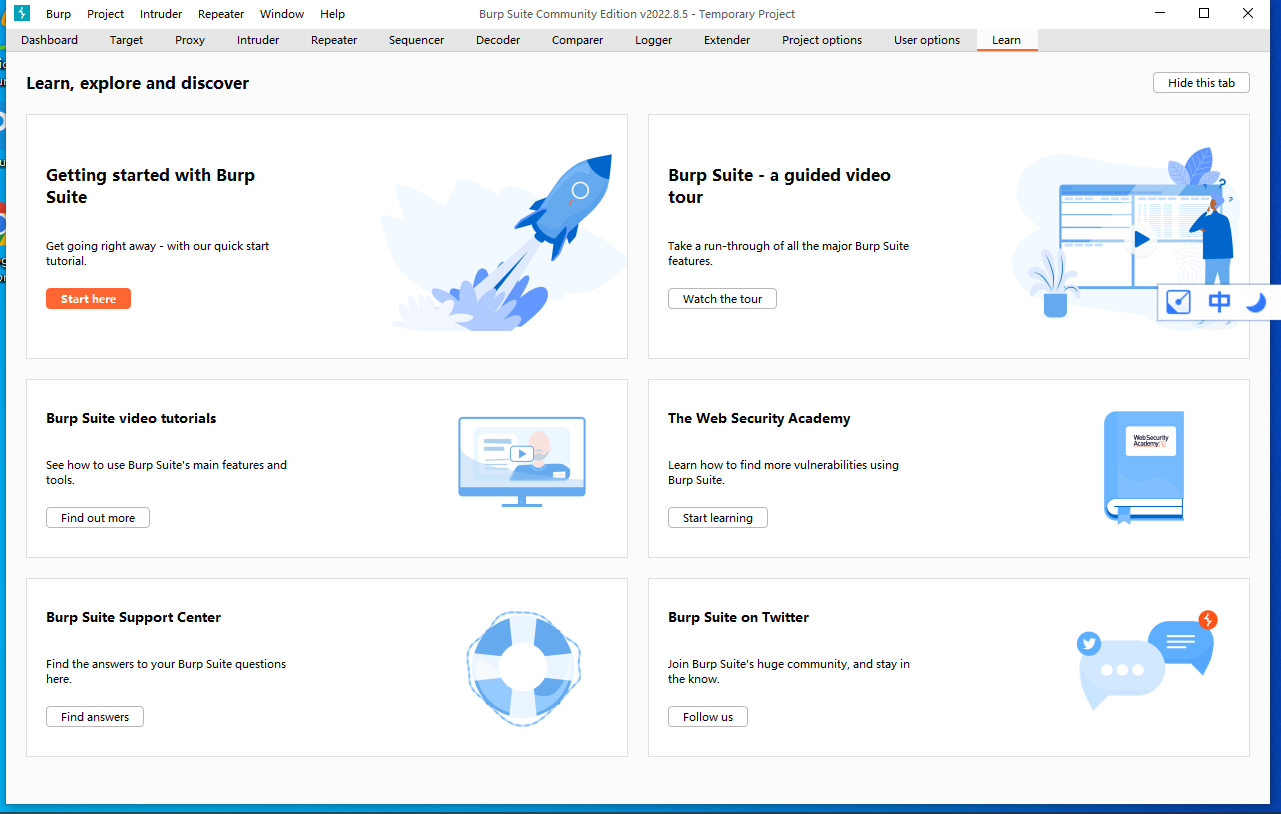Click 'The Web Security Academy' heading
1281x814 pixels.
click(759, 418)
